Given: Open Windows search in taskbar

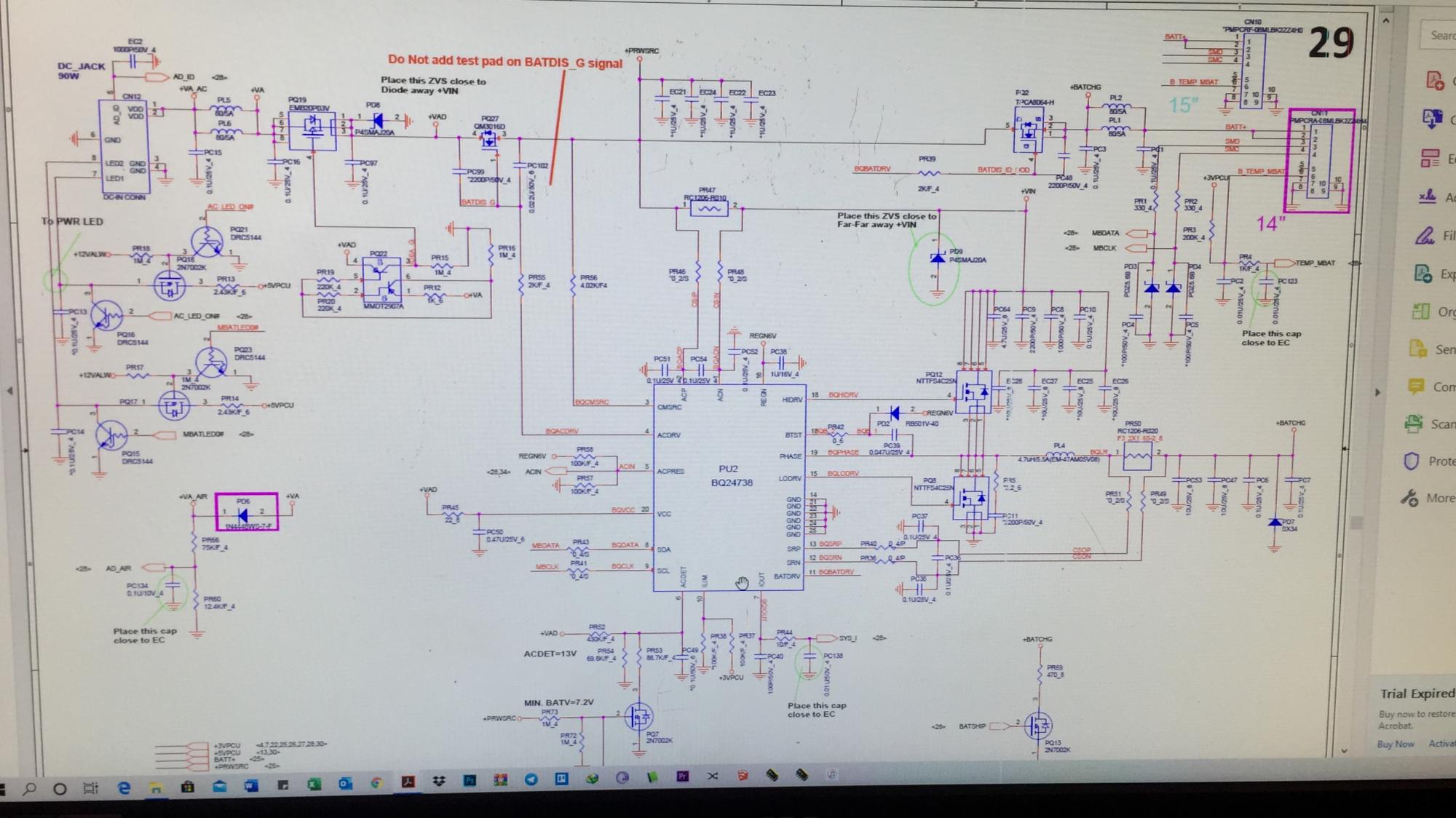Looking at the screenshot, I should pos(30,789).
